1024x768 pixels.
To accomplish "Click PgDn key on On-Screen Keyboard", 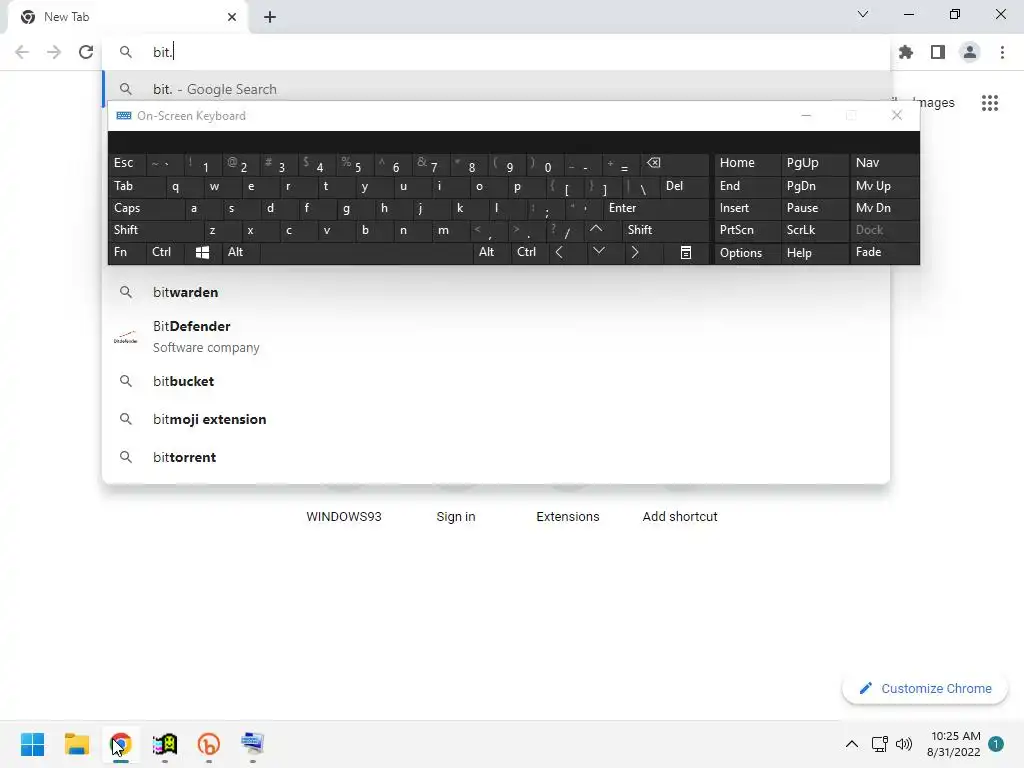I will [814, 186].
